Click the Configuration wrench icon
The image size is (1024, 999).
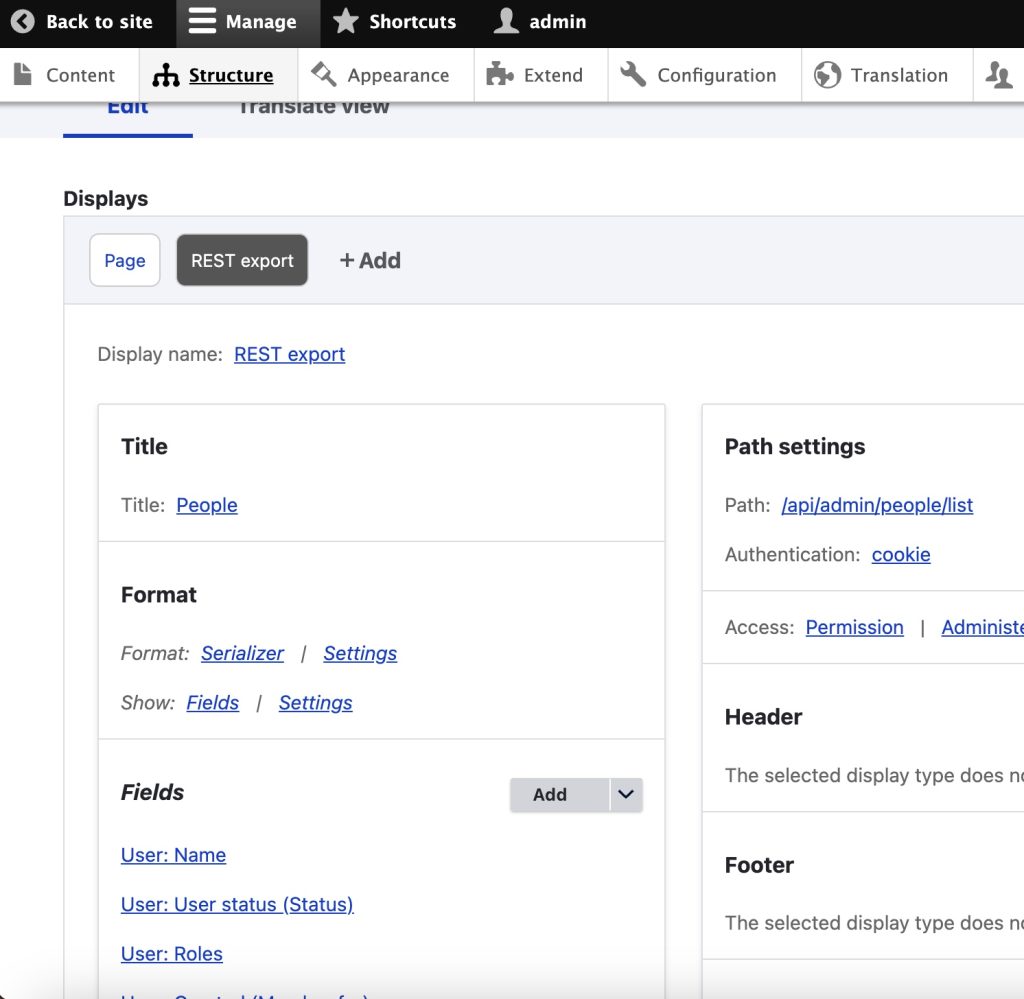click(x=633, y=74)
